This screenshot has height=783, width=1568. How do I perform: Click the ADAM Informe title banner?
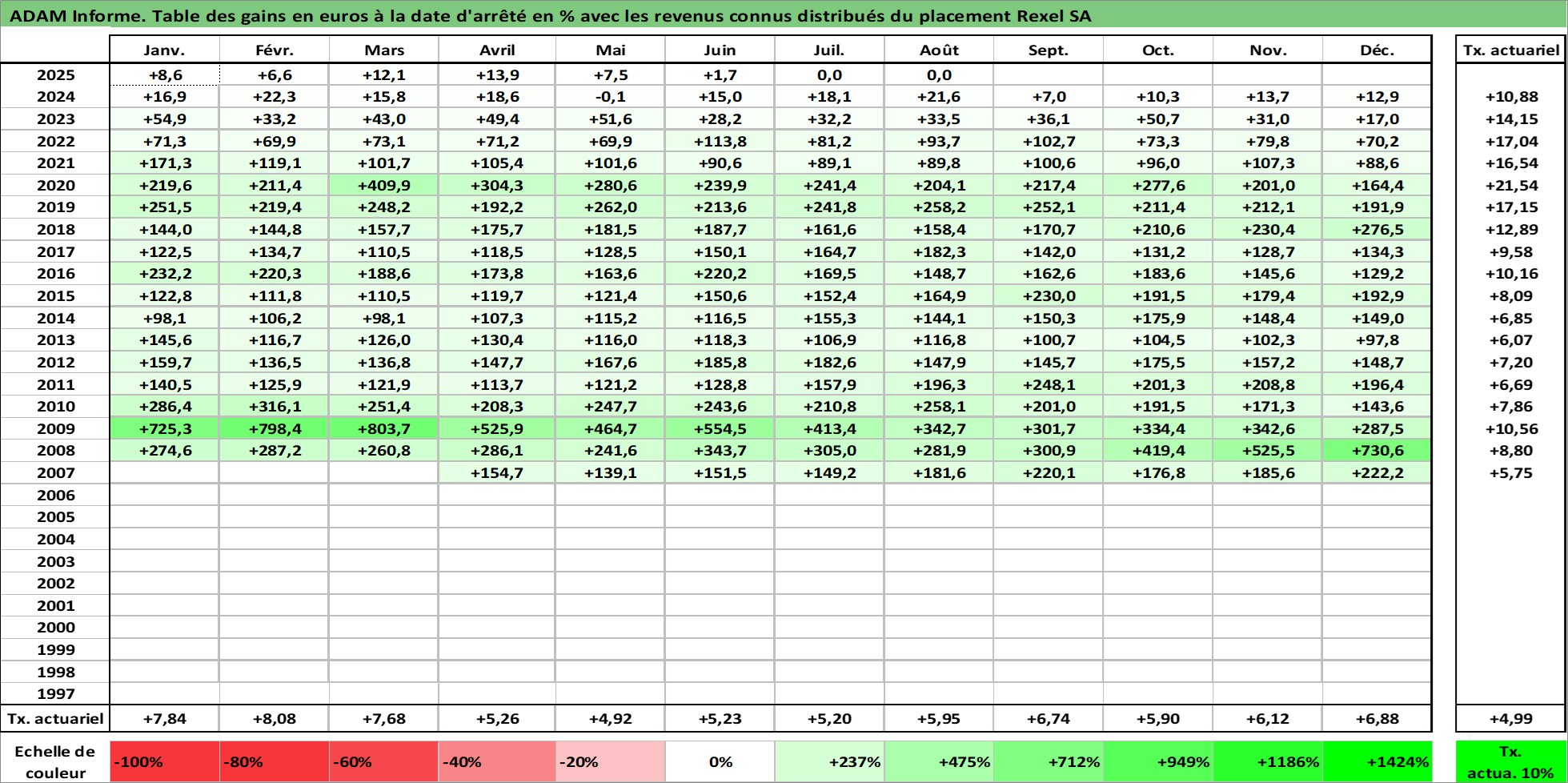click(x=783, y=15)
